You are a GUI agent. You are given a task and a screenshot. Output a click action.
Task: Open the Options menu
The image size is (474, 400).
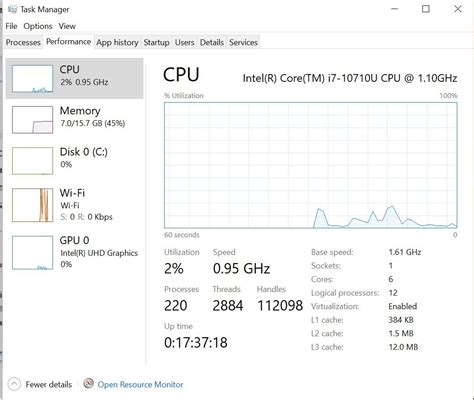(38, 26)
